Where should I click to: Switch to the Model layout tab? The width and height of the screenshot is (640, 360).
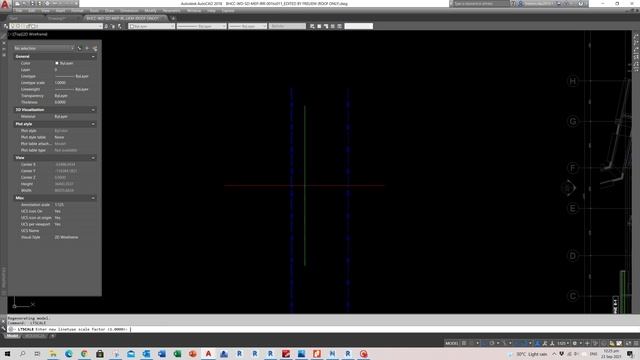(12, 336)
